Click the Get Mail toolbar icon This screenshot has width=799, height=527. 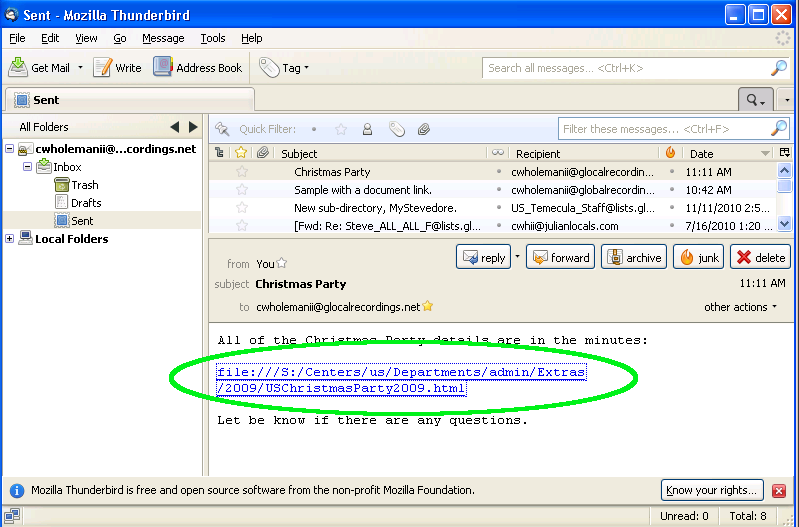coord(20,67)
